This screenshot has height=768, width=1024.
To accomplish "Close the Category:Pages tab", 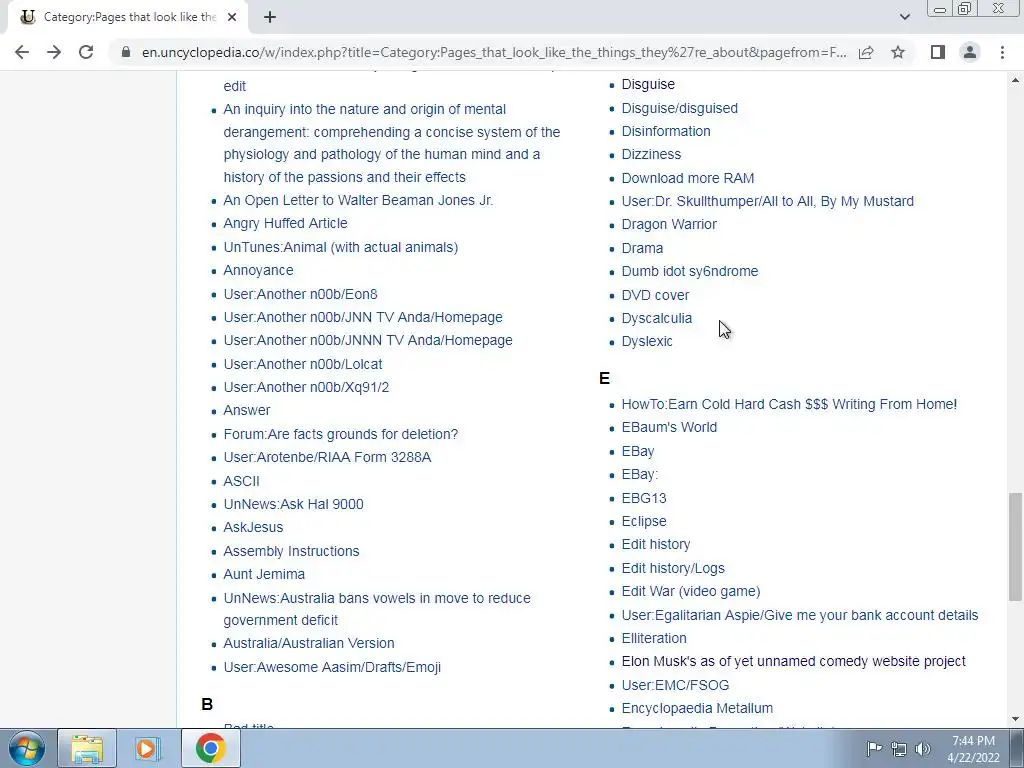I will click(x=232, y=18).
